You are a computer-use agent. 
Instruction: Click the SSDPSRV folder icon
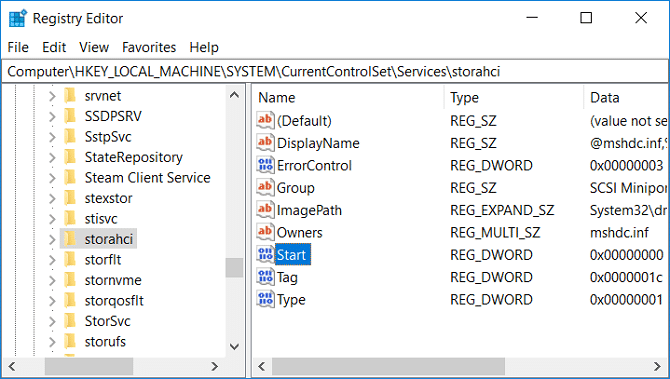tap(70, 116)
